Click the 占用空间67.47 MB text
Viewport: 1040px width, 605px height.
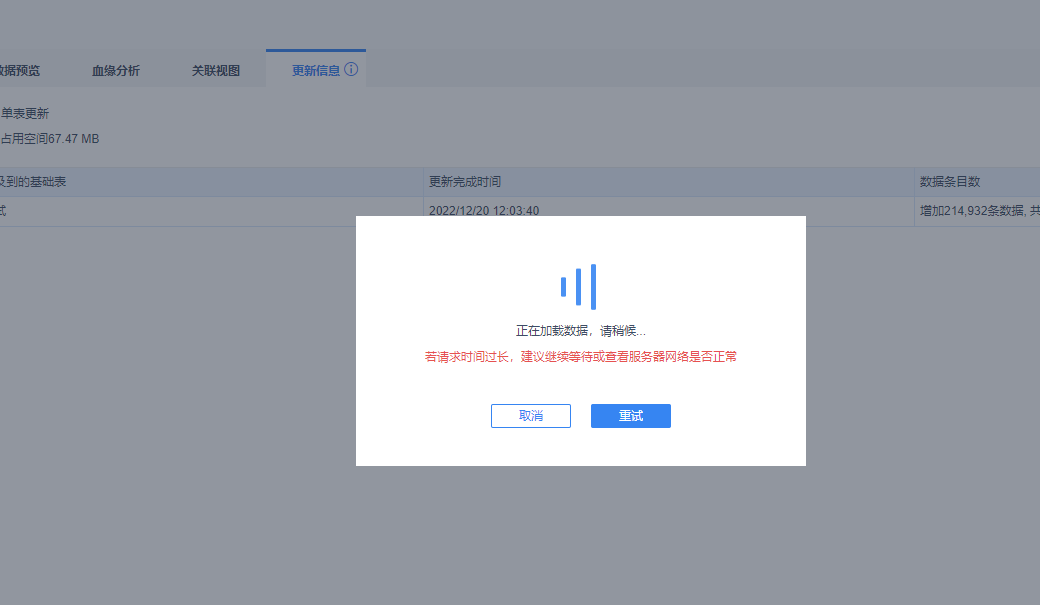point(50,139)
